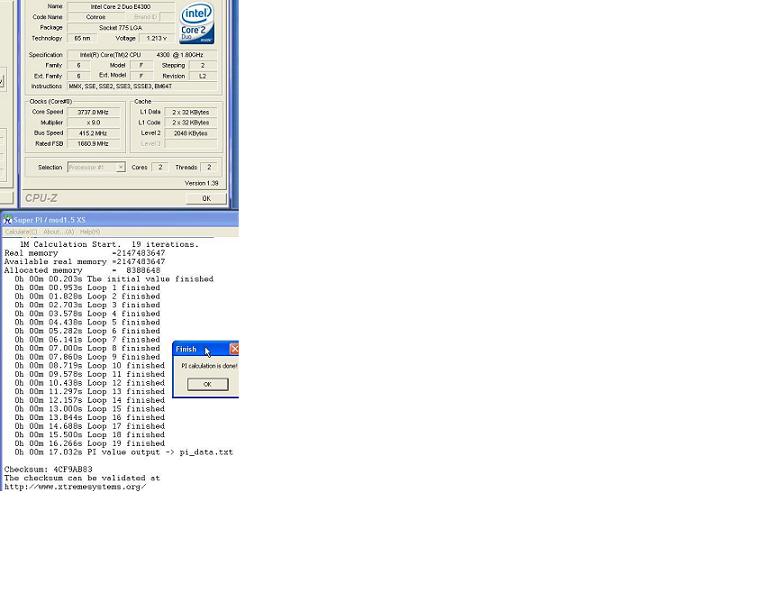Click the Super PI window title bar
The height and width of the screenshot is (600, 772).
(120, 220)
